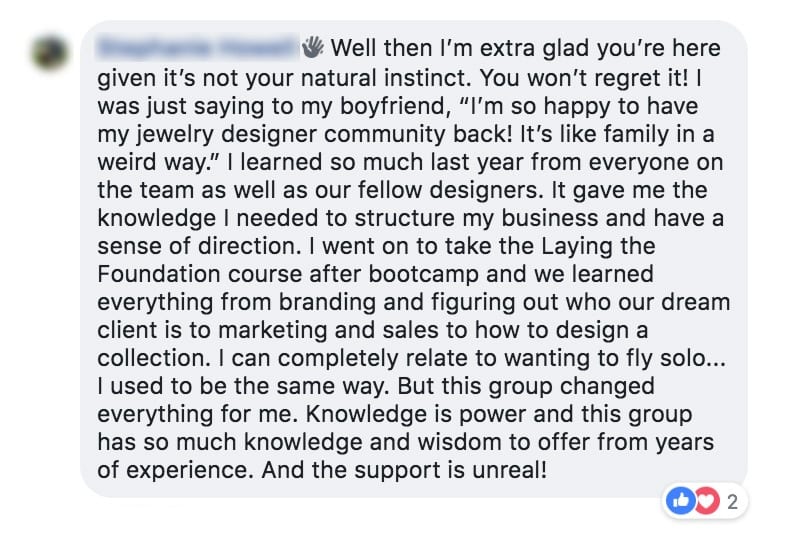Click the sentence "And the support is unreal!"
Image resolution: width=800 pixels, height=534 pixels.
click(404, 470)
